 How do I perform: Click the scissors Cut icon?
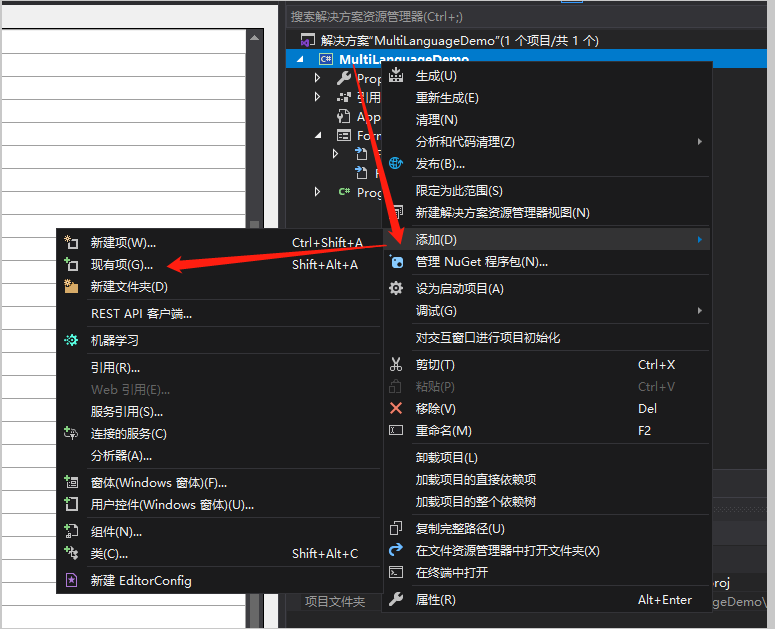[396, 365]
